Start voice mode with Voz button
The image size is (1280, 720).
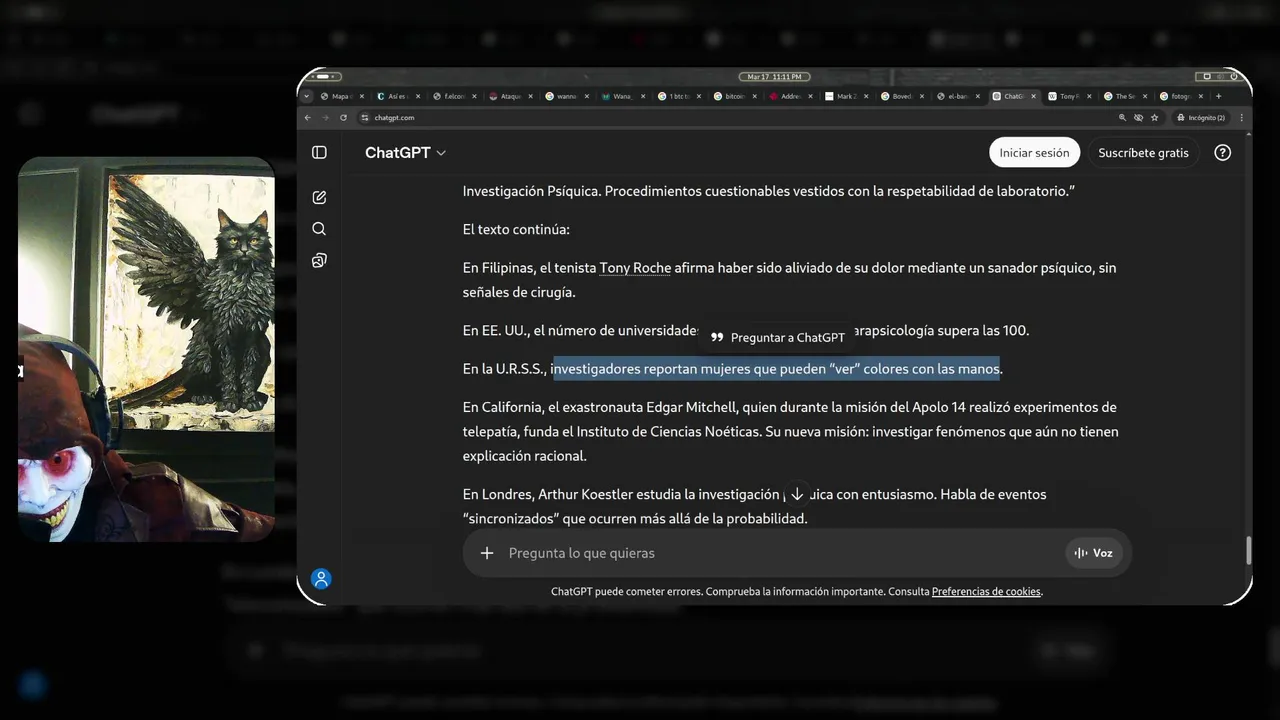pyautogui.click(x=1094, y=553)
